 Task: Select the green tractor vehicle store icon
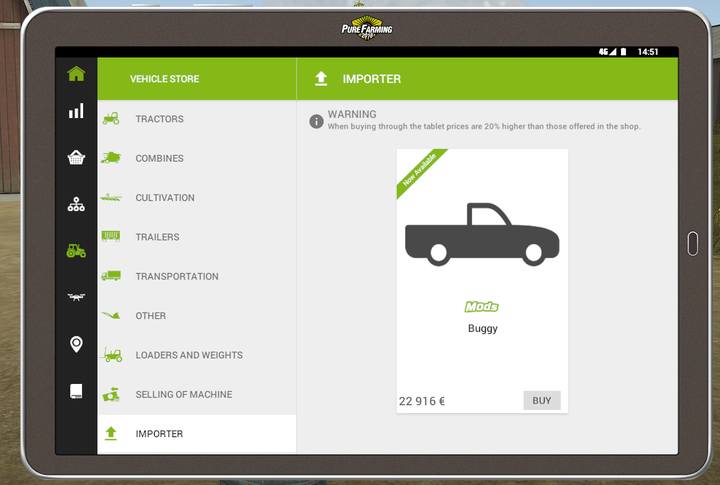tap(76, 251)
